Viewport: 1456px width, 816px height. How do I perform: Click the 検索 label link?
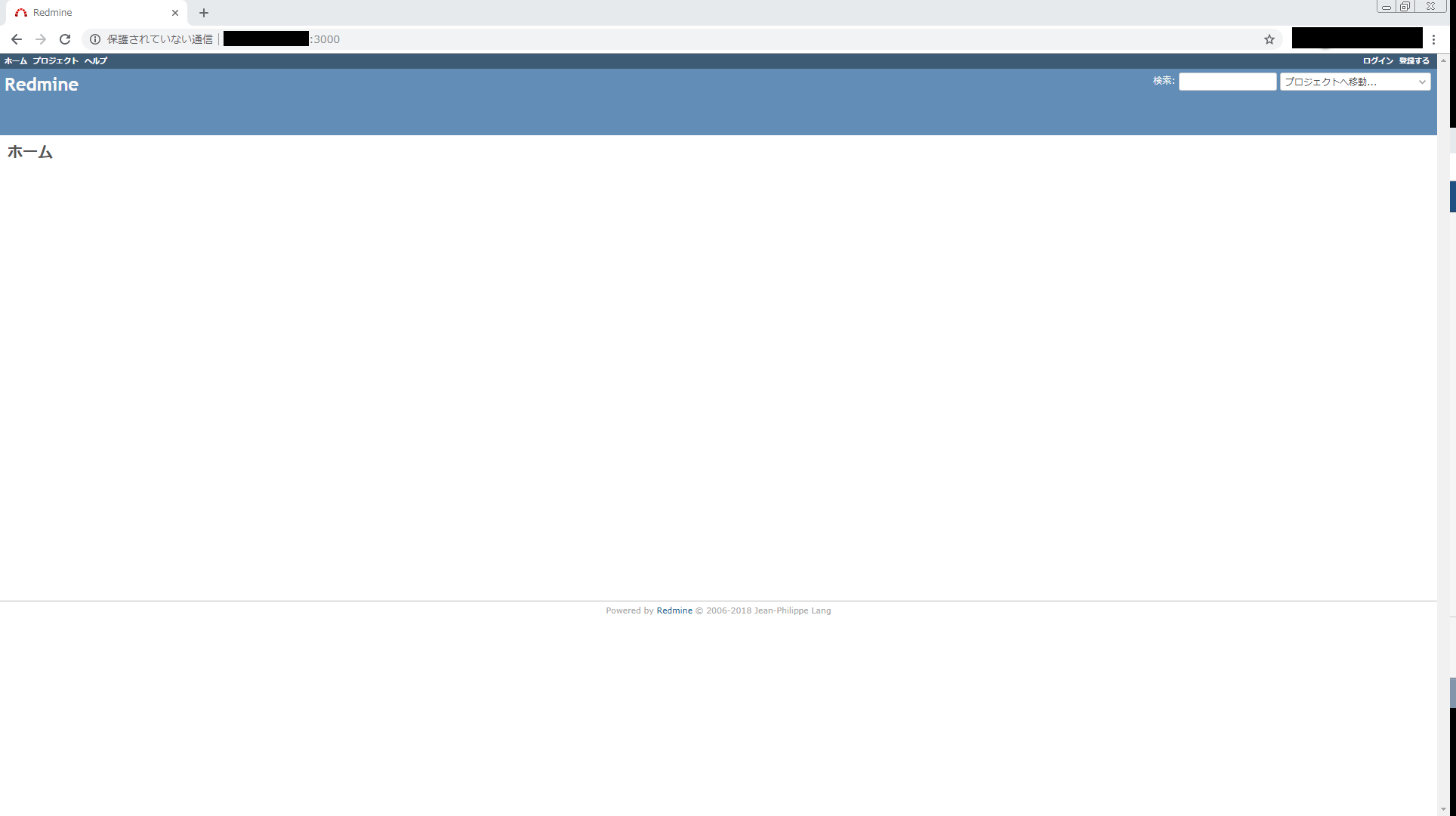point(1163,81)
